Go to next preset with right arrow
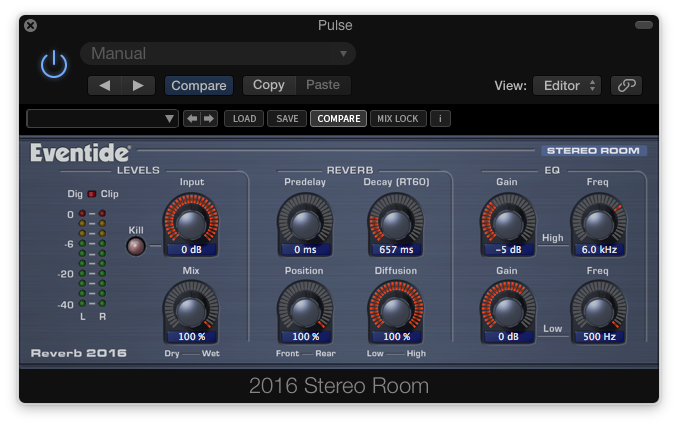 click(x=138, y=85)
